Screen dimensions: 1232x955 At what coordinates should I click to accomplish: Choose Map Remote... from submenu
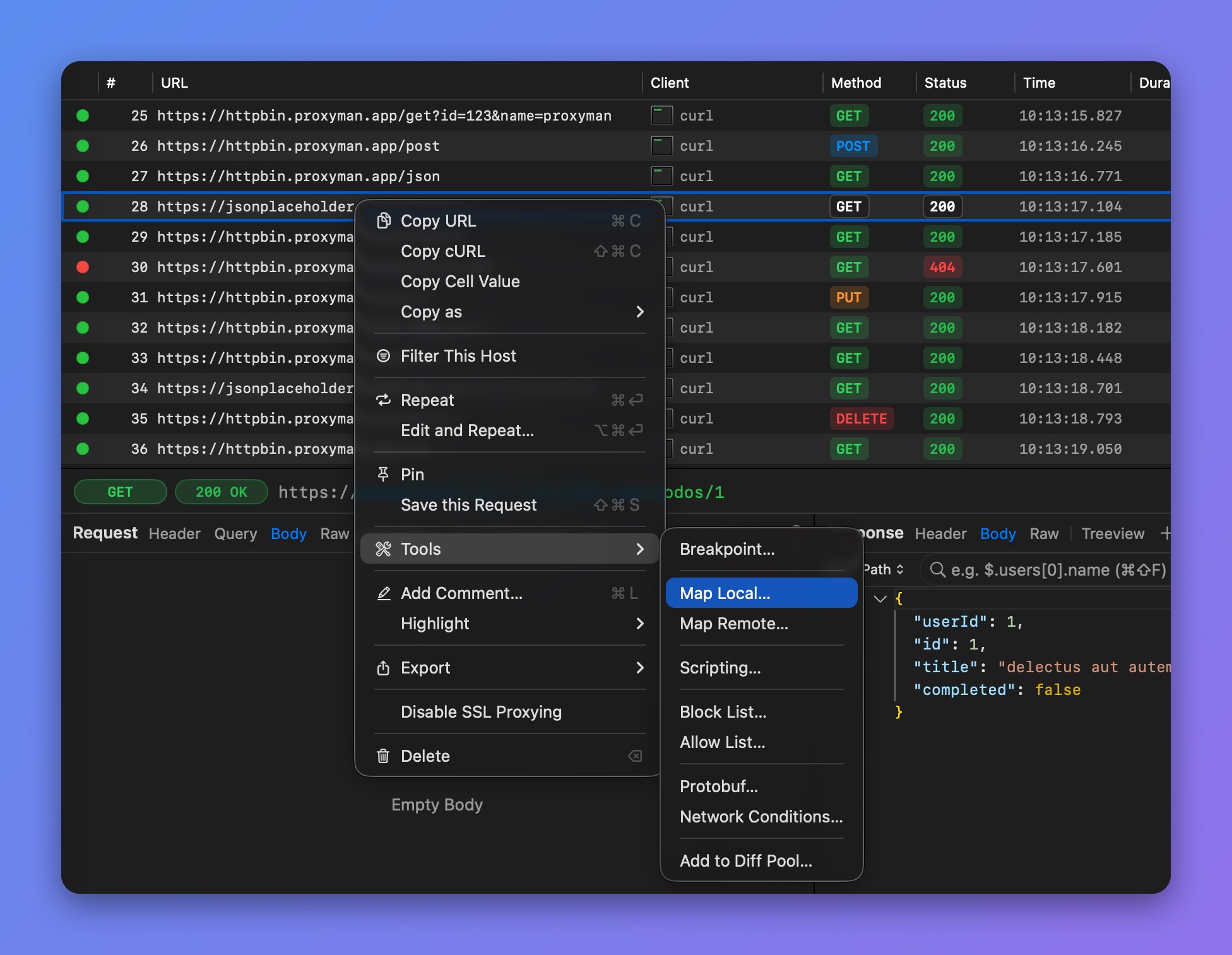coord(761,624)
